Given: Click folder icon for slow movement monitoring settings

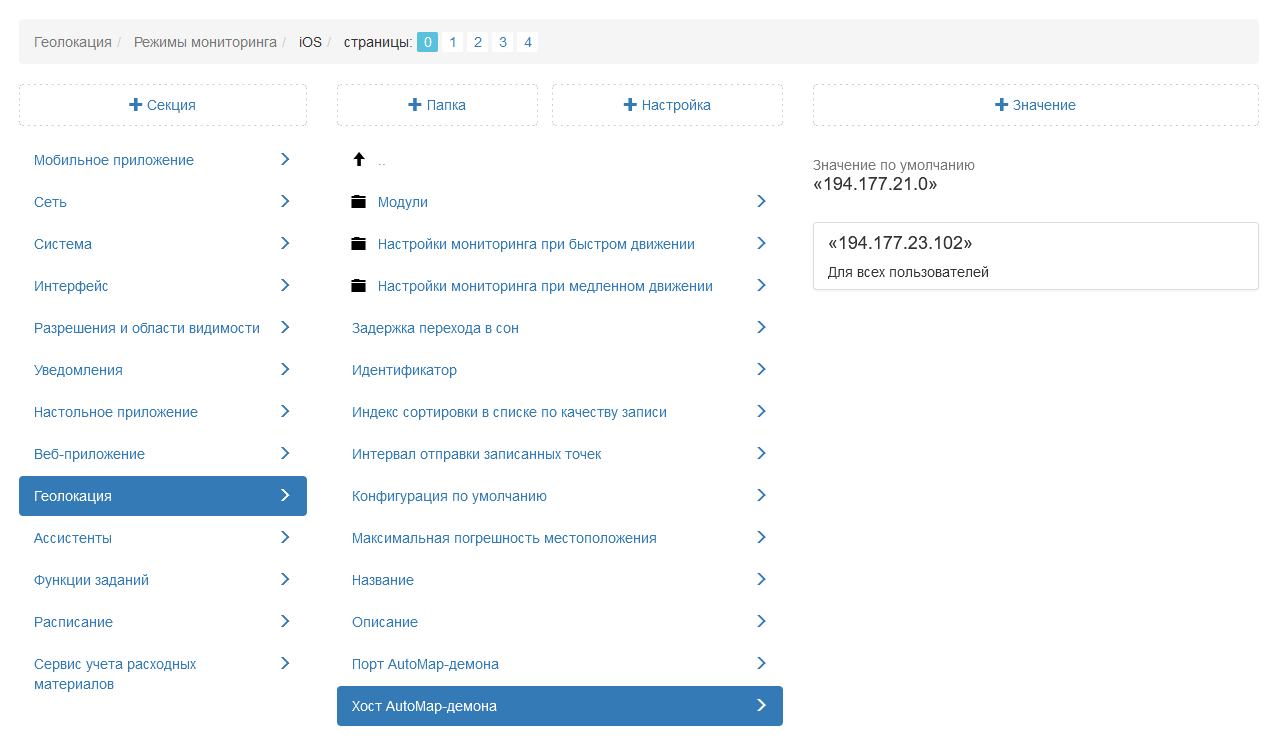Looking at the screenshot, I should pyautogui.click(x=359, y=286).
